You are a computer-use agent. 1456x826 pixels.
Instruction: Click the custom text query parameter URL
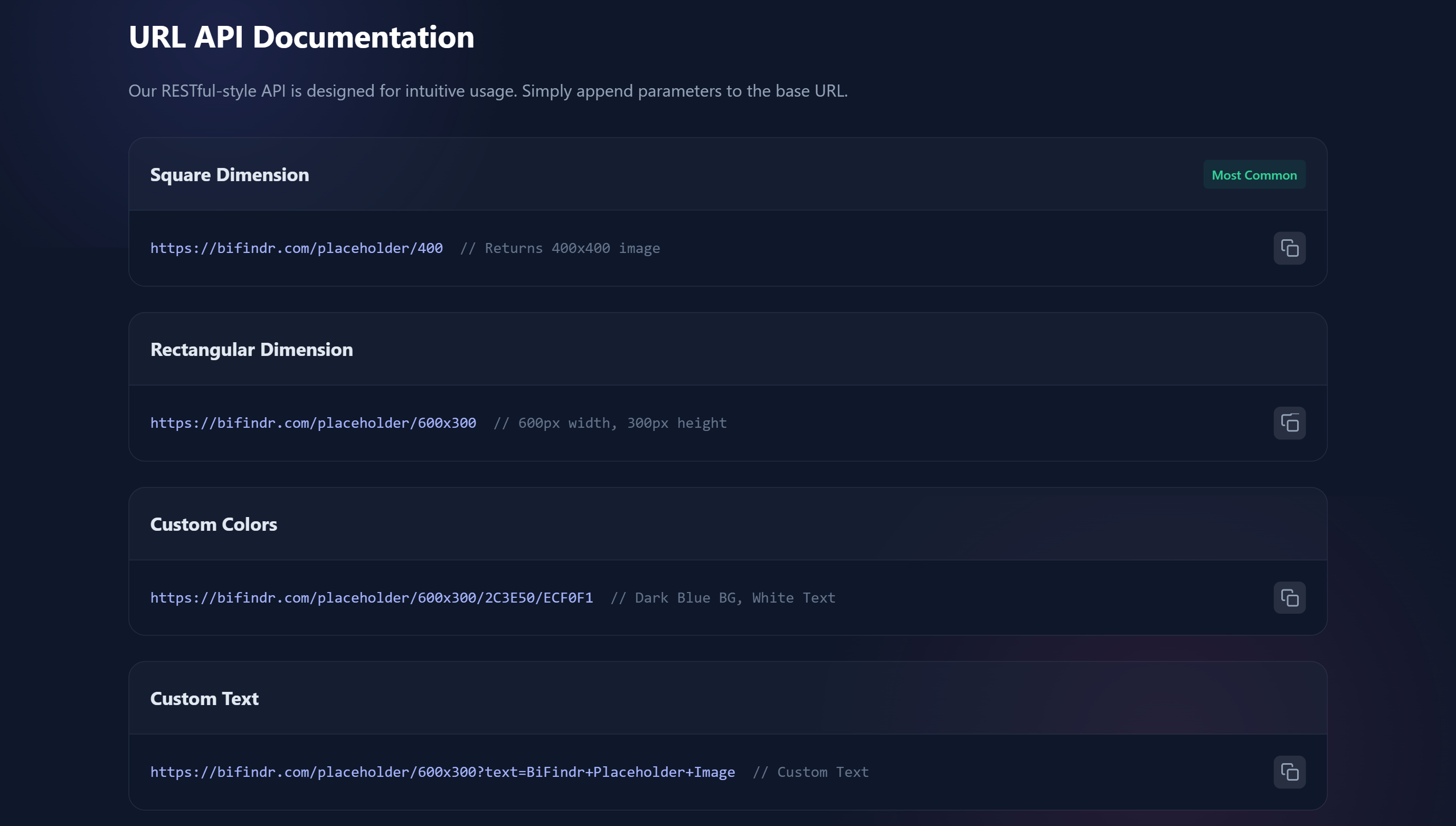(442, 772)
